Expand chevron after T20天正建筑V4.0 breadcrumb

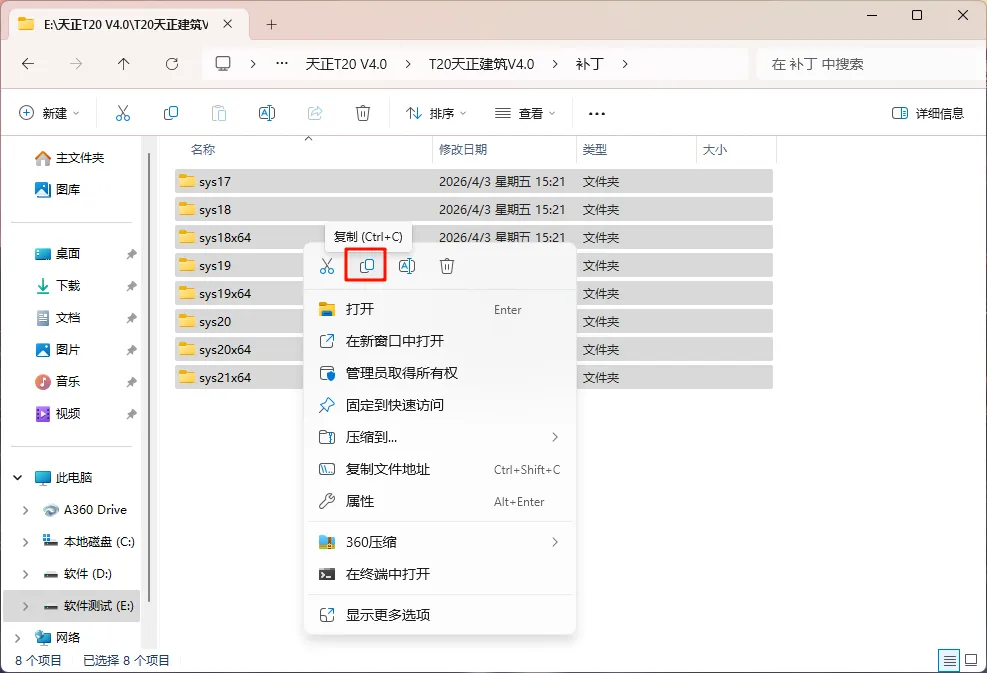[x=555, y=64]
